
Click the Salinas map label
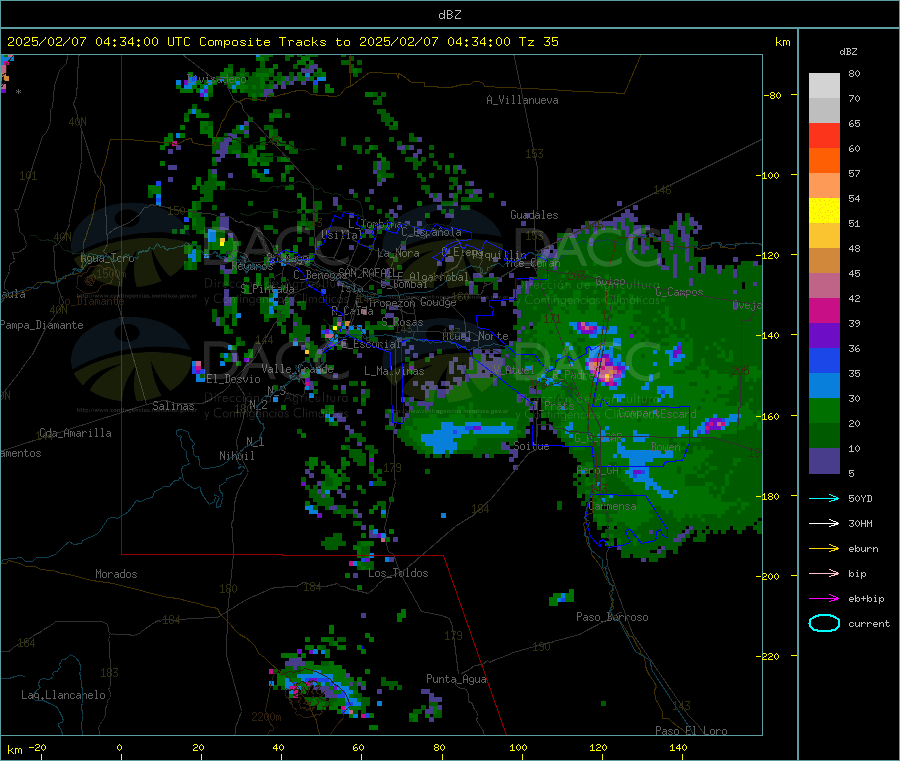[173, 406]
